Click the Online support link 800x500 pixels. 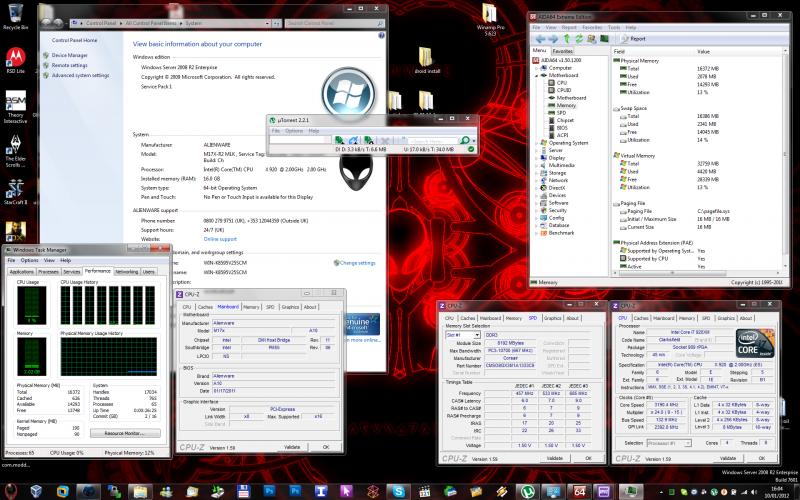point(220,239)
